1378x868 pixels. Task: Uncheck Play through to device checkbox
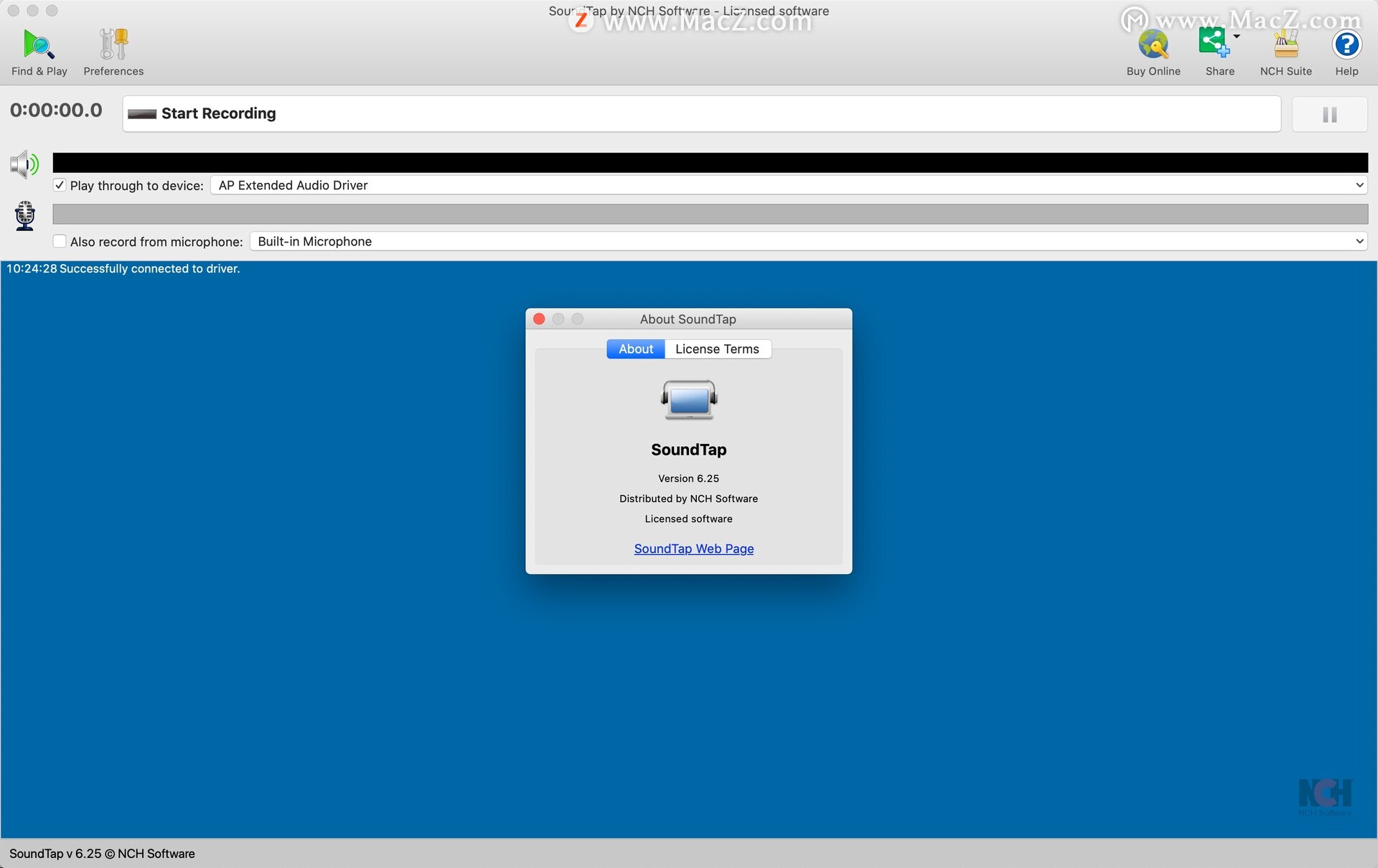60,185
